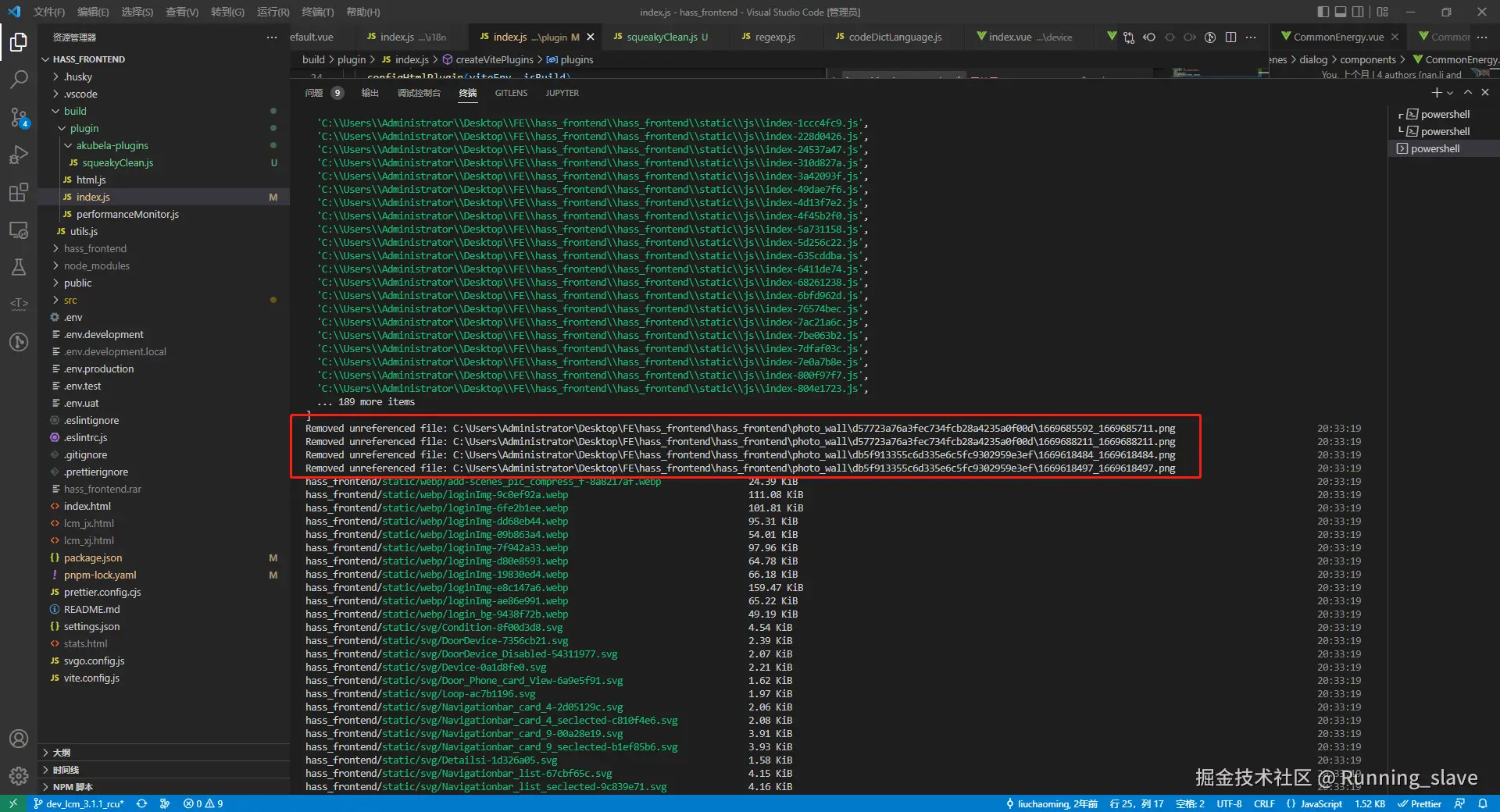1500x812 pixels.
Task: Switch to the regexp.js editor tab
Action: click(776, 37)
